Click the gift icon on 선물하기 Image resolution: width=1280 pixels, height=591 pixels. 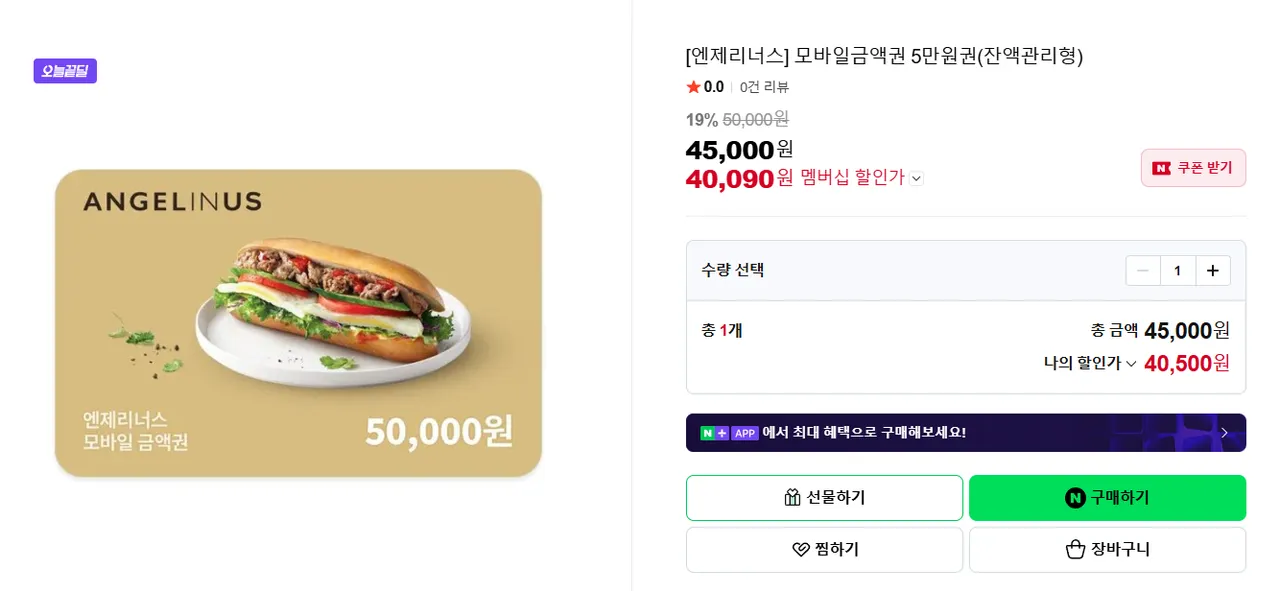pos(793,498)
